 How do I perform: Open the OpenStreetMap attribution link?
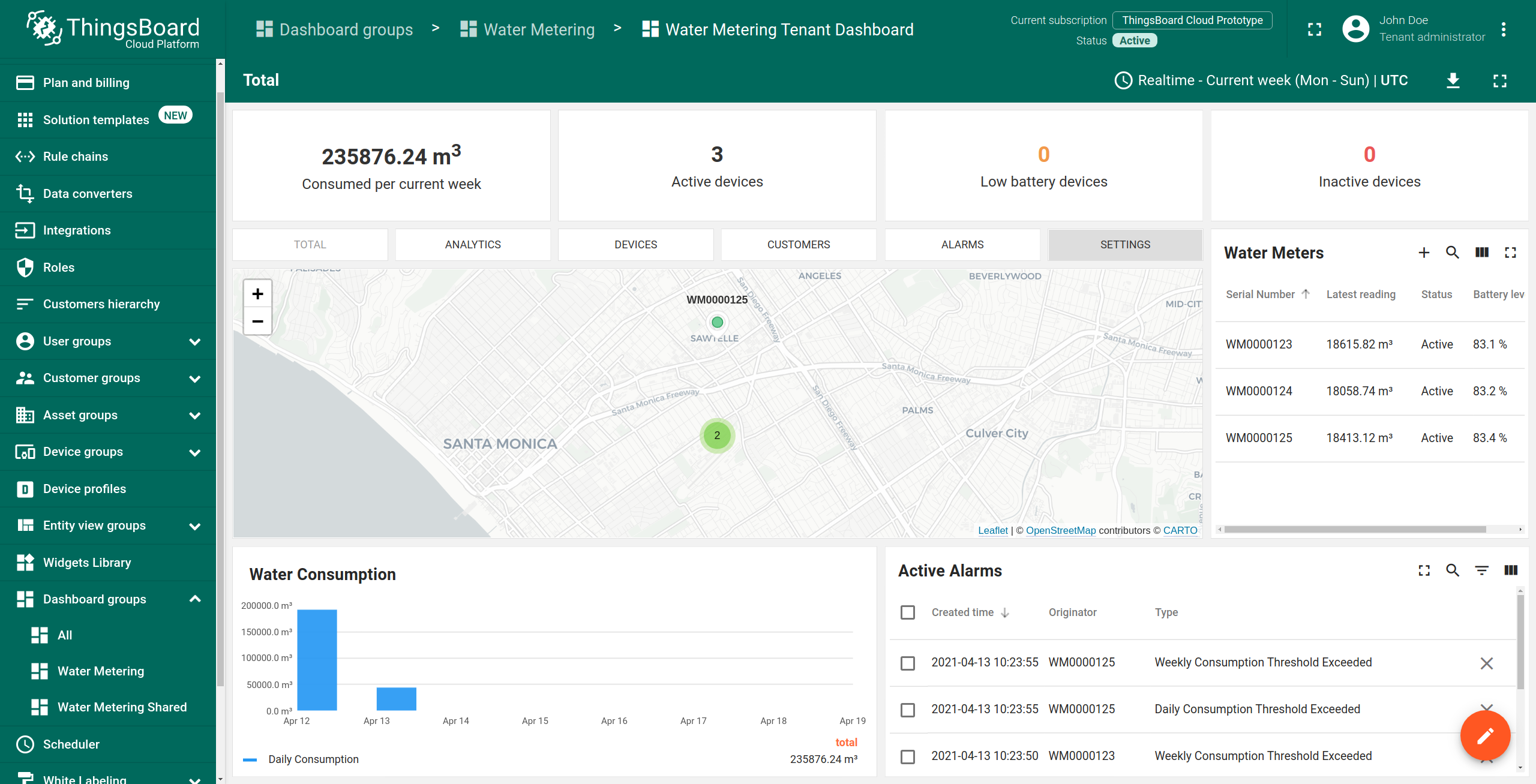click(x=1060, y=530)
